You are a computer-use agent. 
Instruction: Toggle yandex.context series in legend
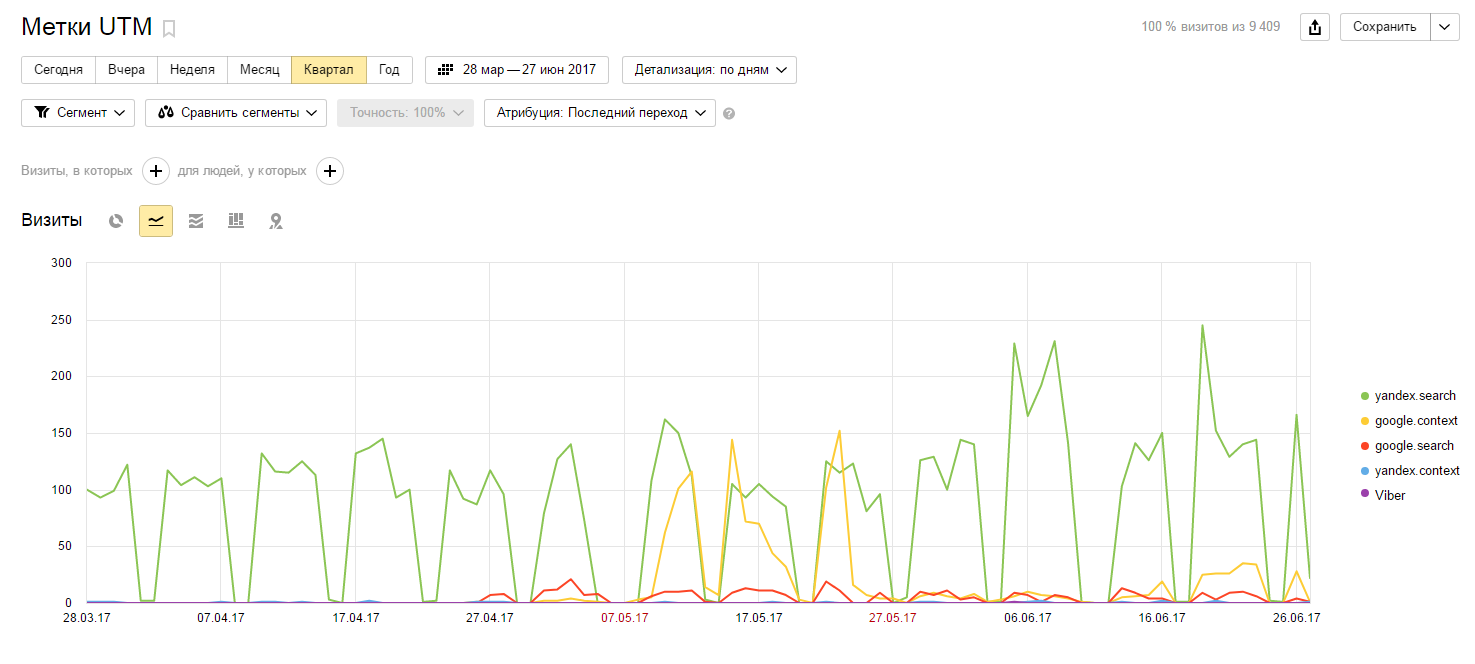point(1410,470)
